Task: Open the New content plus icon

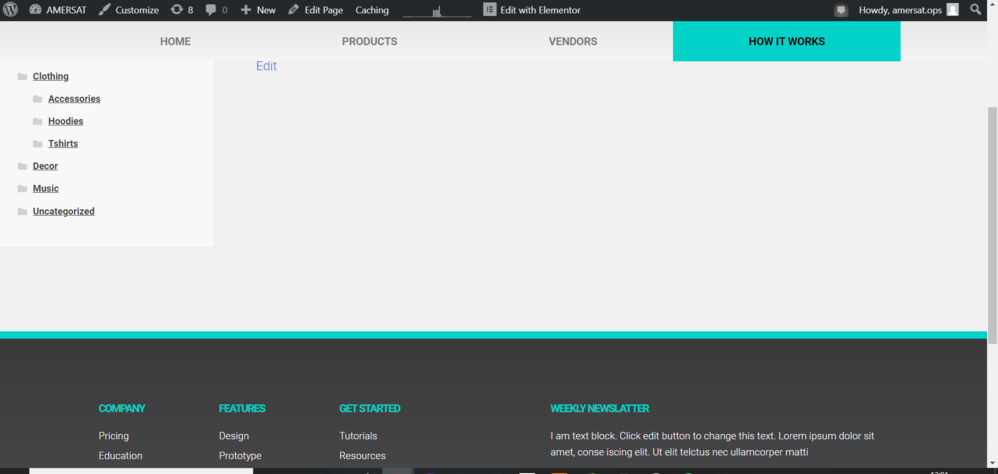Action: click(246, 10)
